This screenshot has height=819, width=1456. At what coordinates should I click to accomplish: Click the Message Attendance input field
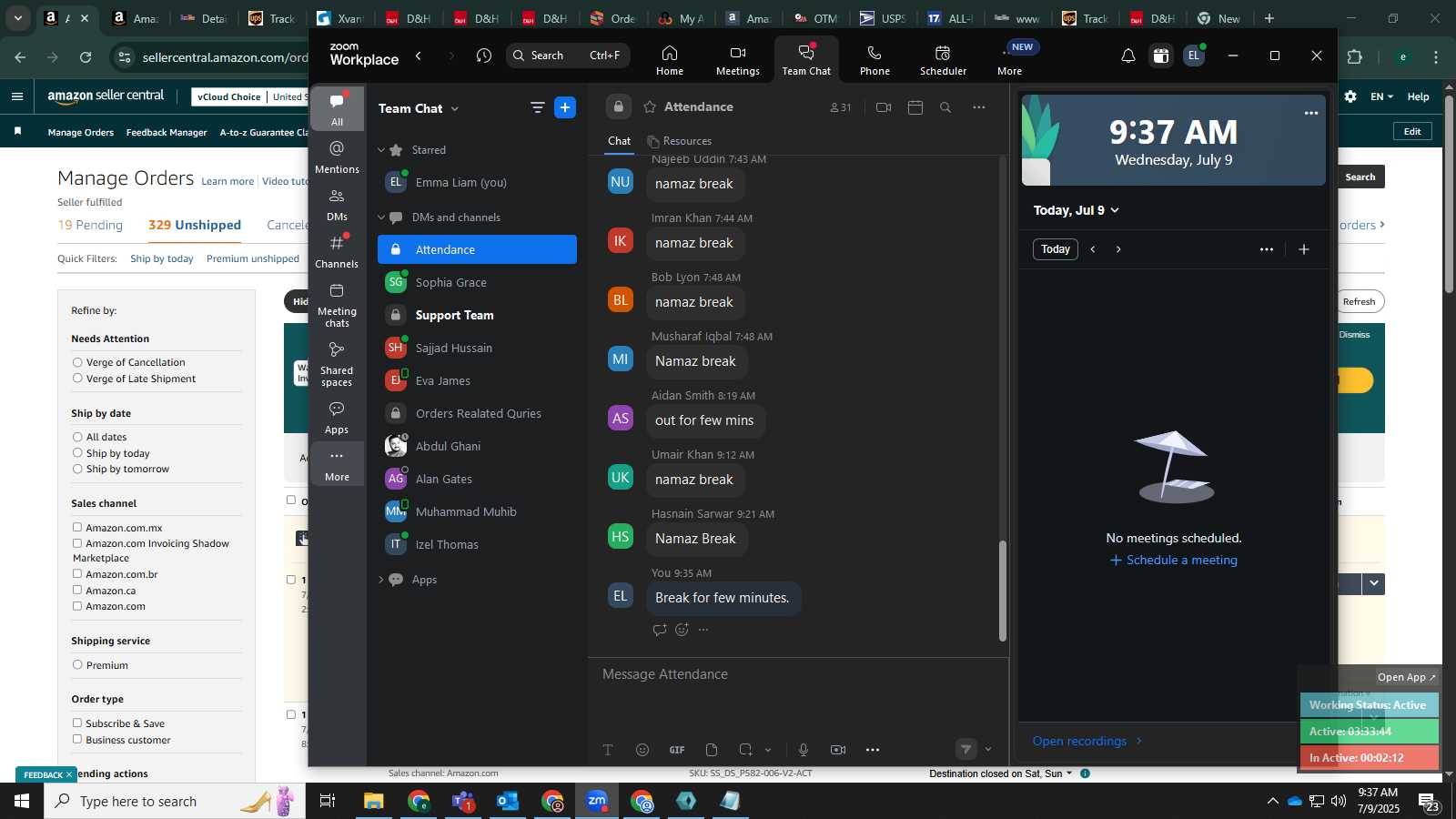coord(797,674)
